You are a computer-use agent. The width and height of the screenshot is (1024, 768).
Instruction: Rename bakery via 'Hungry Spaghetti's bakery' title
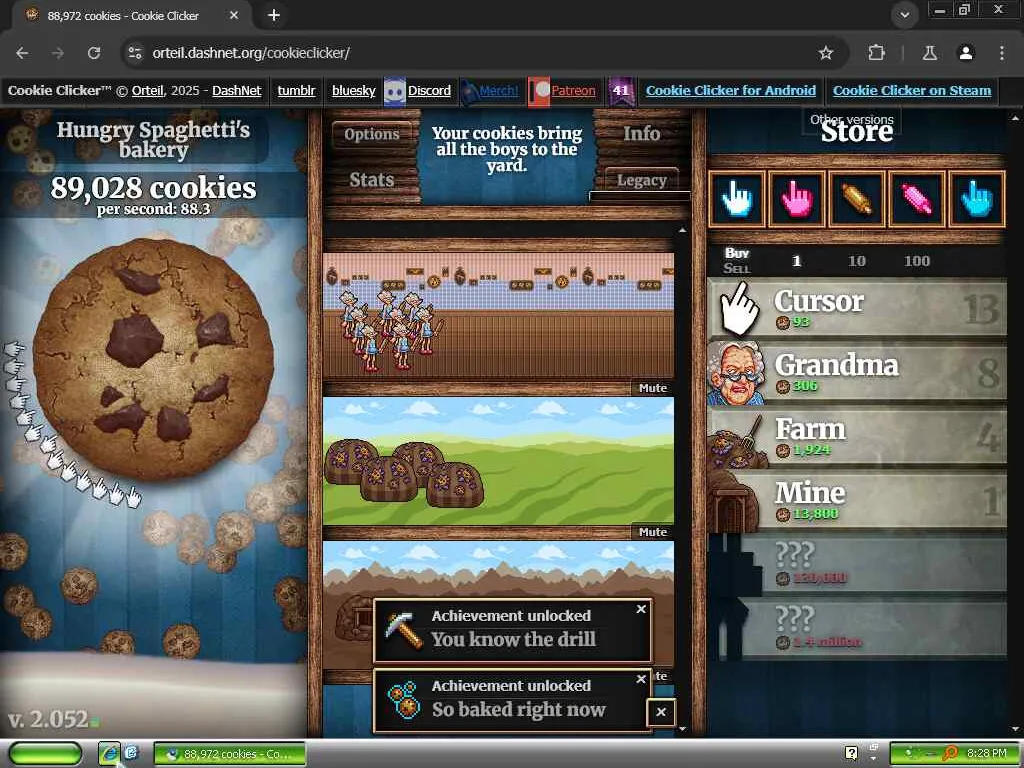pos(153,139)
